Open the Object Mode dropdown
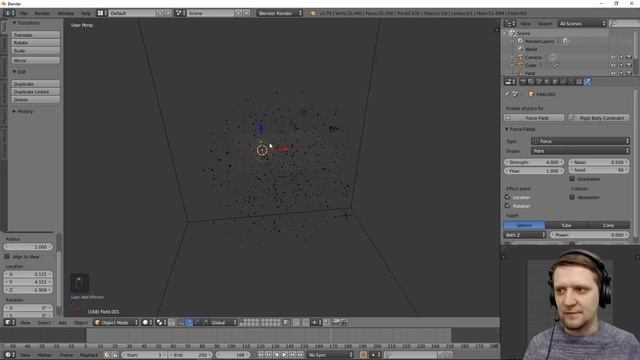640x360 pixels. pos(116,322)
